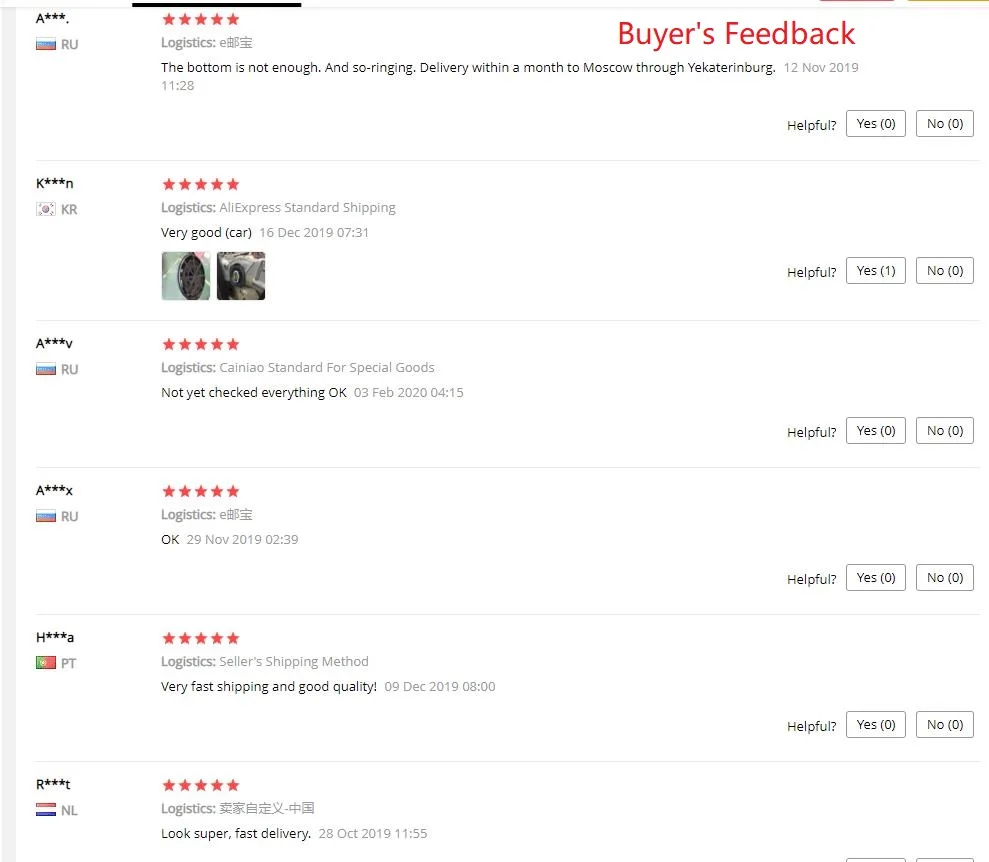
Task: Click the Russian flag icon beside A***x
Action: pyautogui.click(x=45, y=516)
